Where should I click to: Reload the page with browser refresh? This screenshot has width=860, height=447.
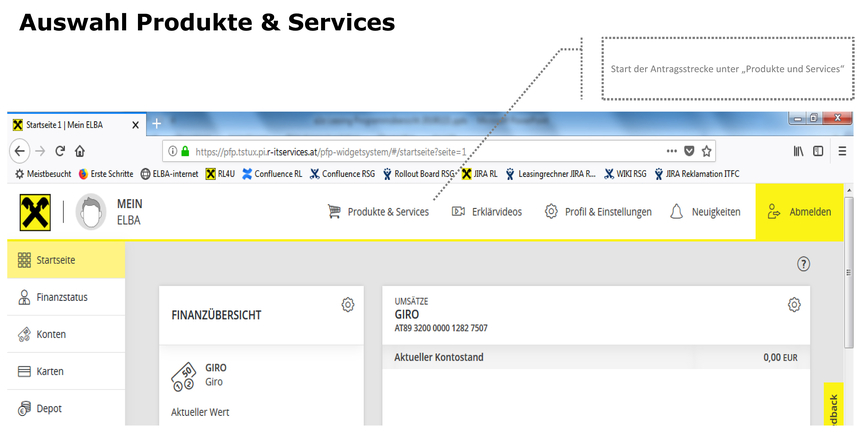click(x=60, y=151)
